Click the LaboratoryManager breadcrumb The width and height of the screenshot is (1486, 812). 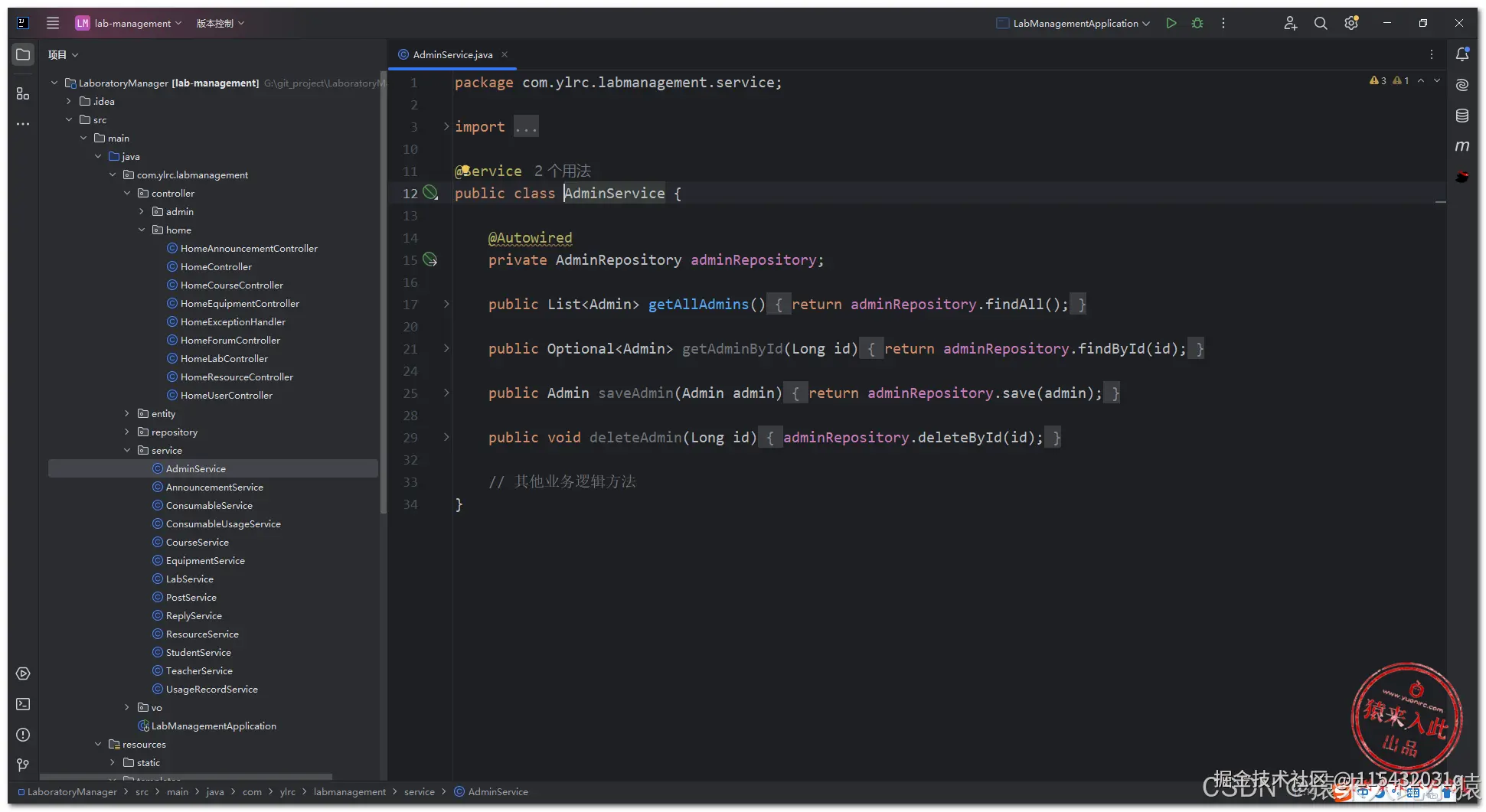(67, 792)
